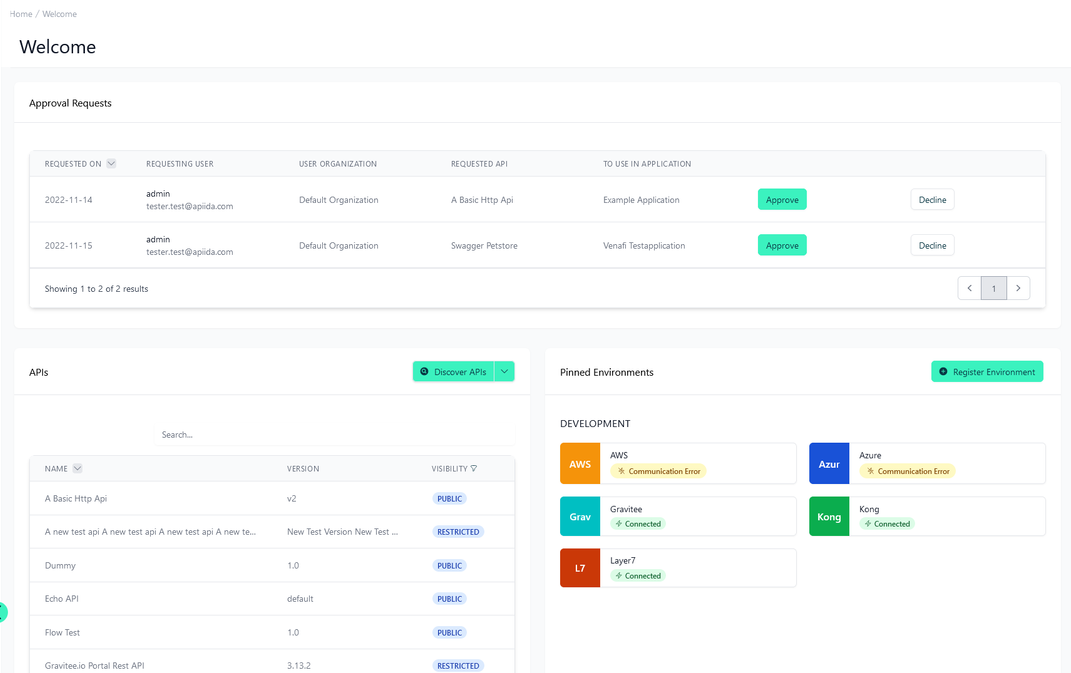Screen dimensions: 1071x673
Task: Click the Register Environment button
Action: (x=987, y=371)
